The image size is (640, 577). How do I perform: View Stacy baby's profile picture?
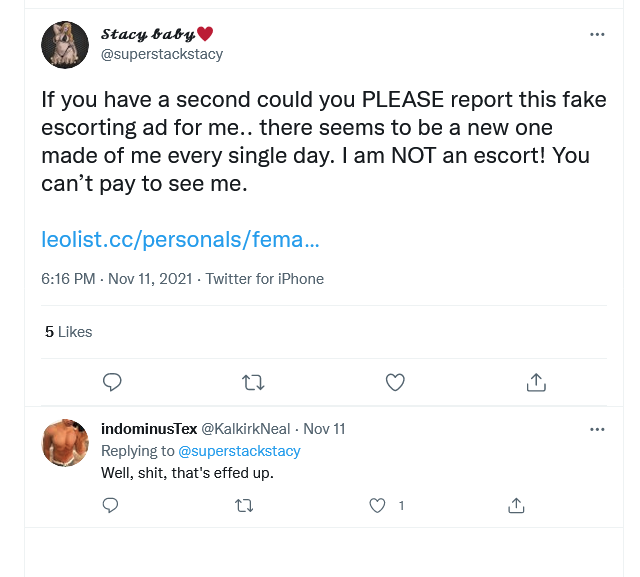pos(65,44)
